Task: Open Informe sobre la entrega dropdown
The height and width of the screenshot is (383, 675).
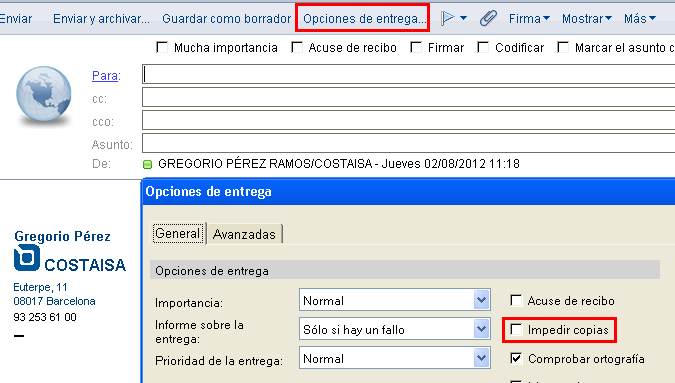Action: click(x=482, y=329)
